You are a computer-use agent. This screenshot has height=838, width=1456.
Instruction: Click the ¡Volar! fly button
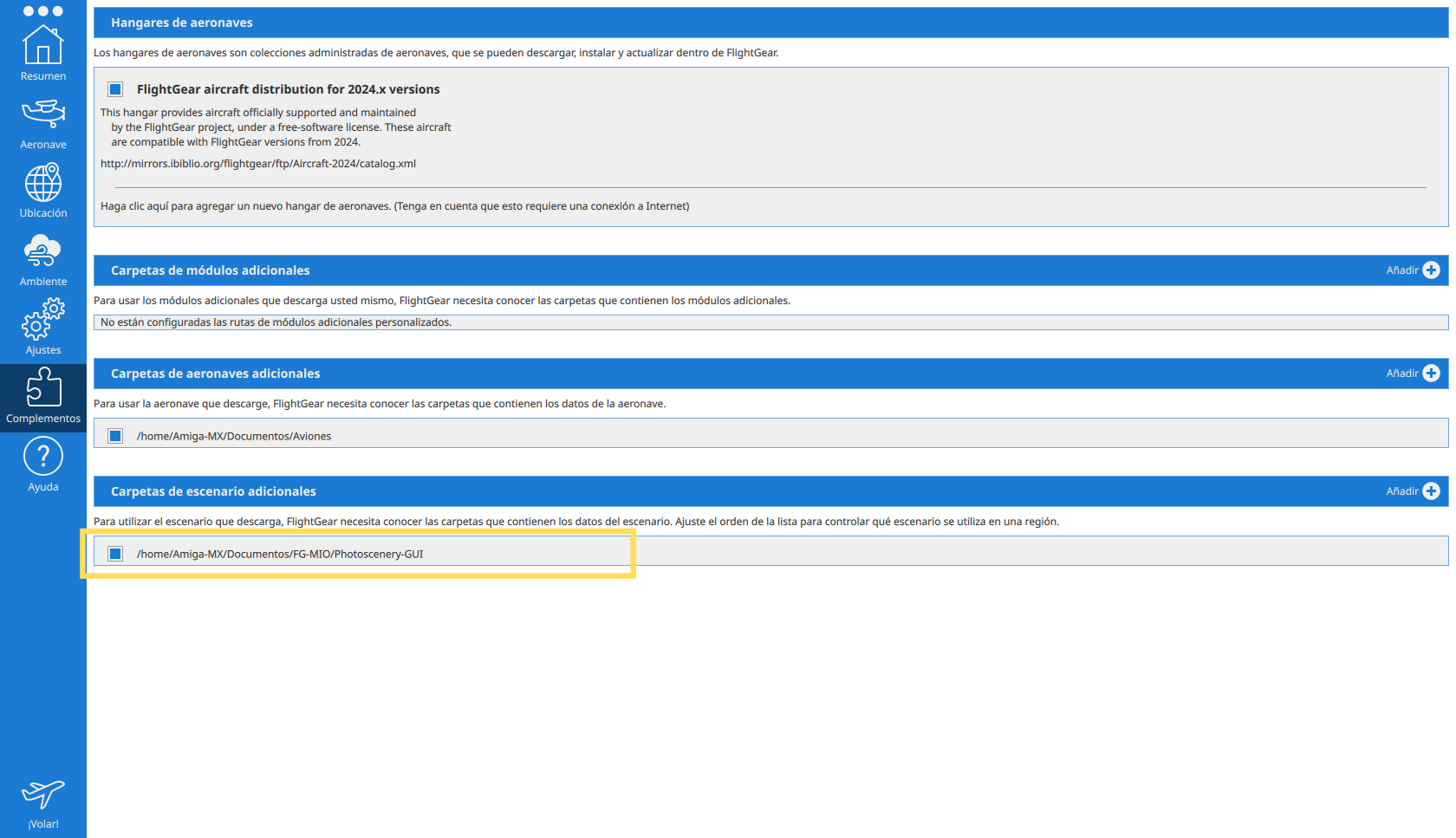pyautogui.click(x=43, y=804)
